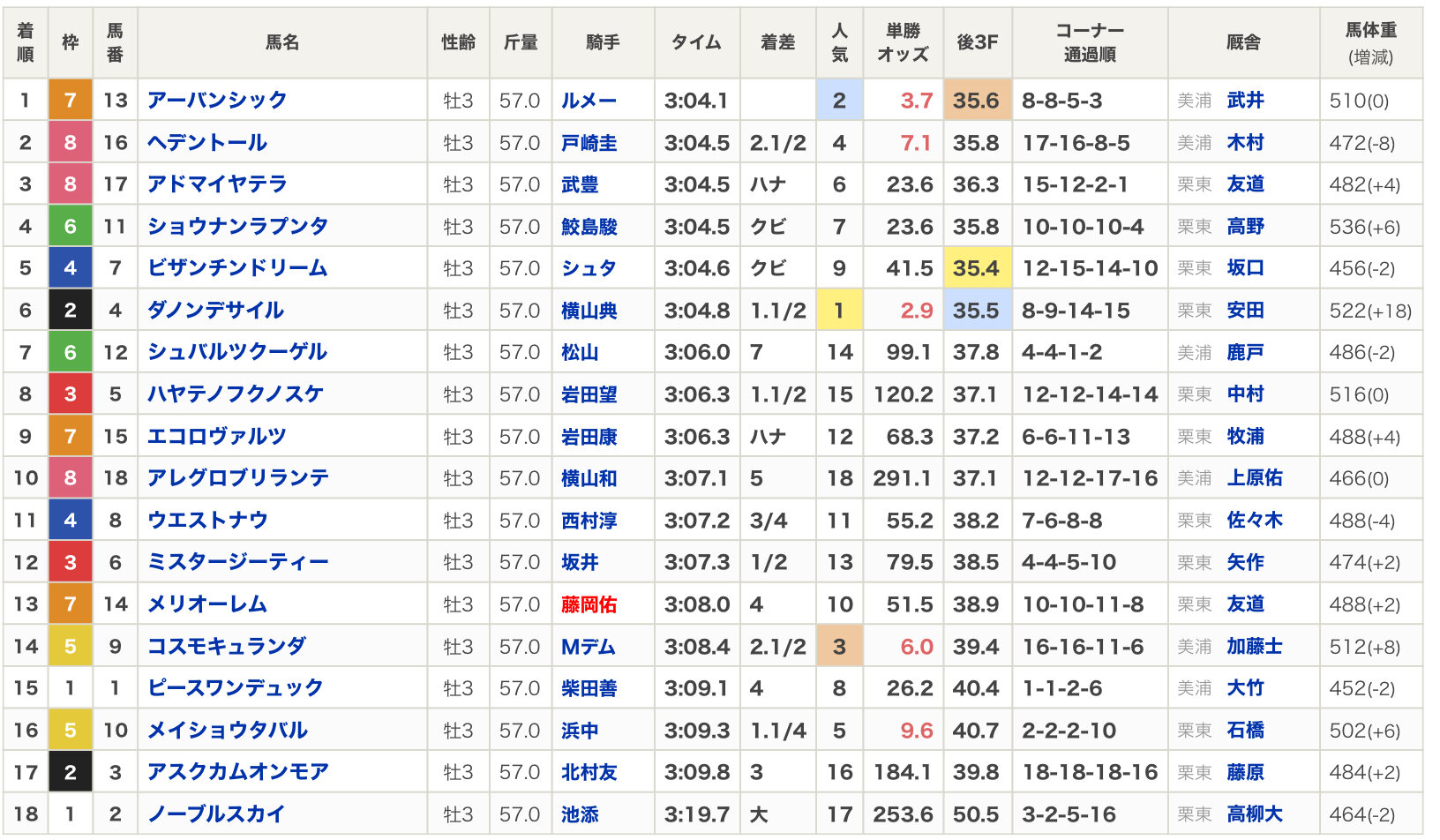Screen dimensions: 1440x840
Task: Click the yellow-highlighted 35.4 cell
Action: pyautogui.click(x=977, y=268)
